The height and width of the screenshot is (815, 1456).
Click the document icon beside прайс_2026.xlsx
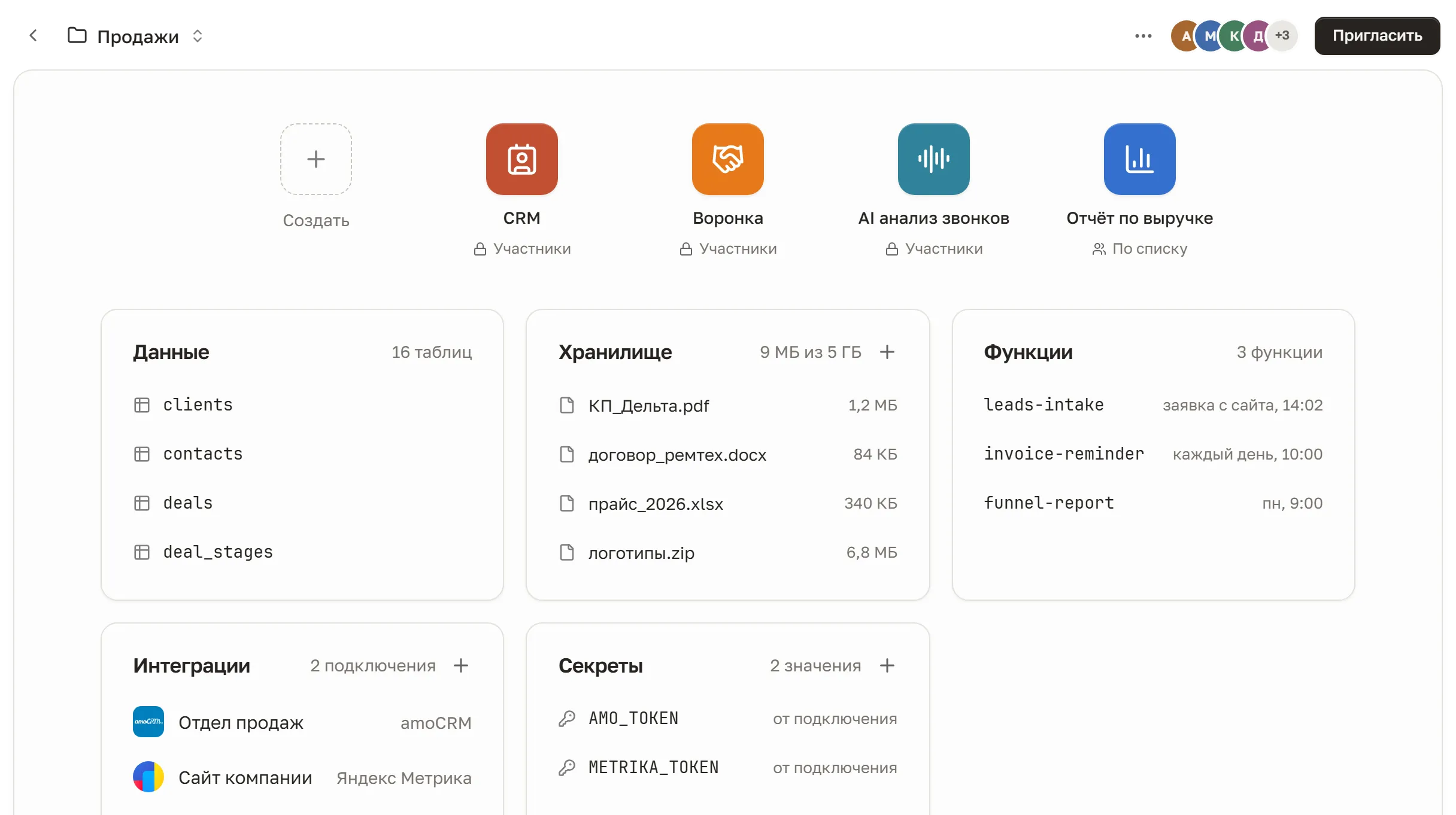pos(566,503)
